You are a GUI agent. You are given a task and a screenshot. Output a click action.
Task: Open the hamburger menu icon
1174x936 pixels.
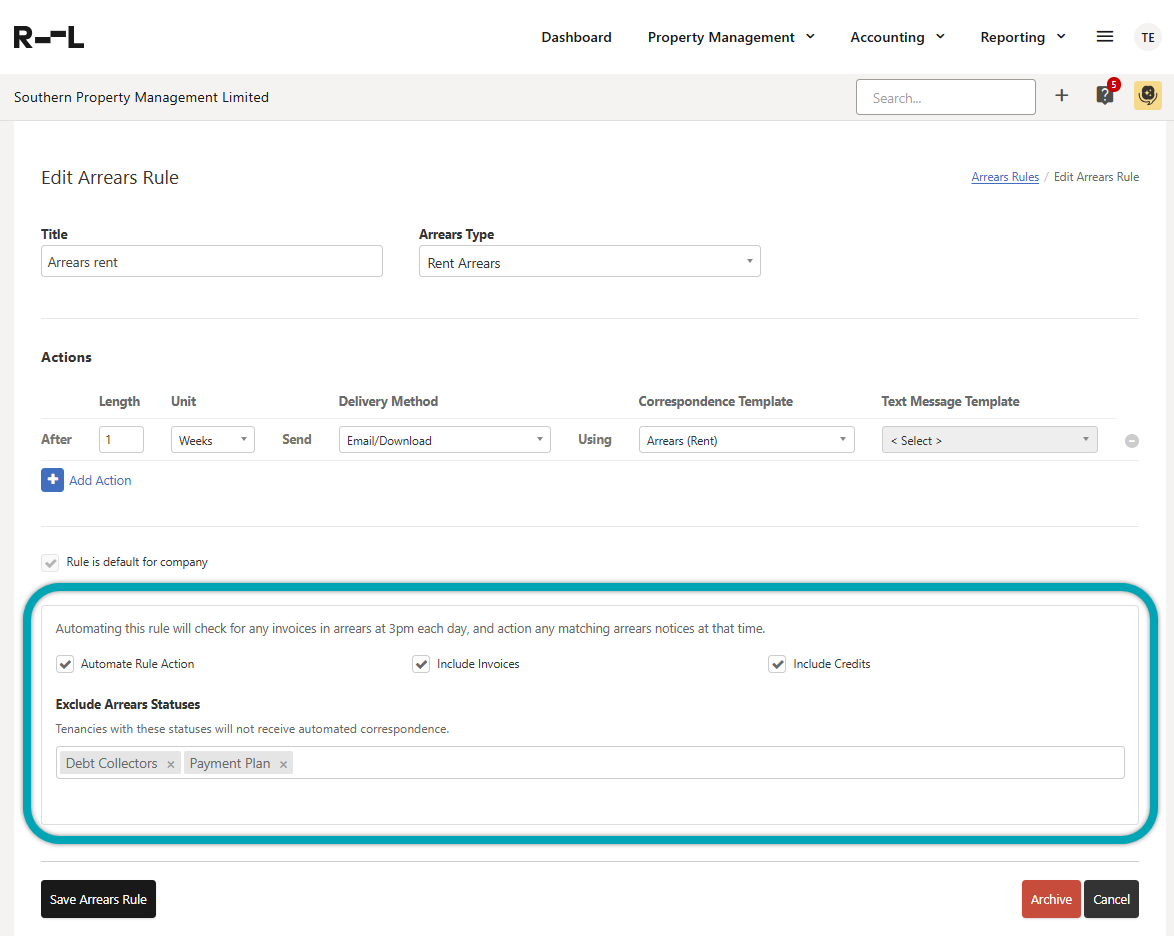tap(1105, 37)
